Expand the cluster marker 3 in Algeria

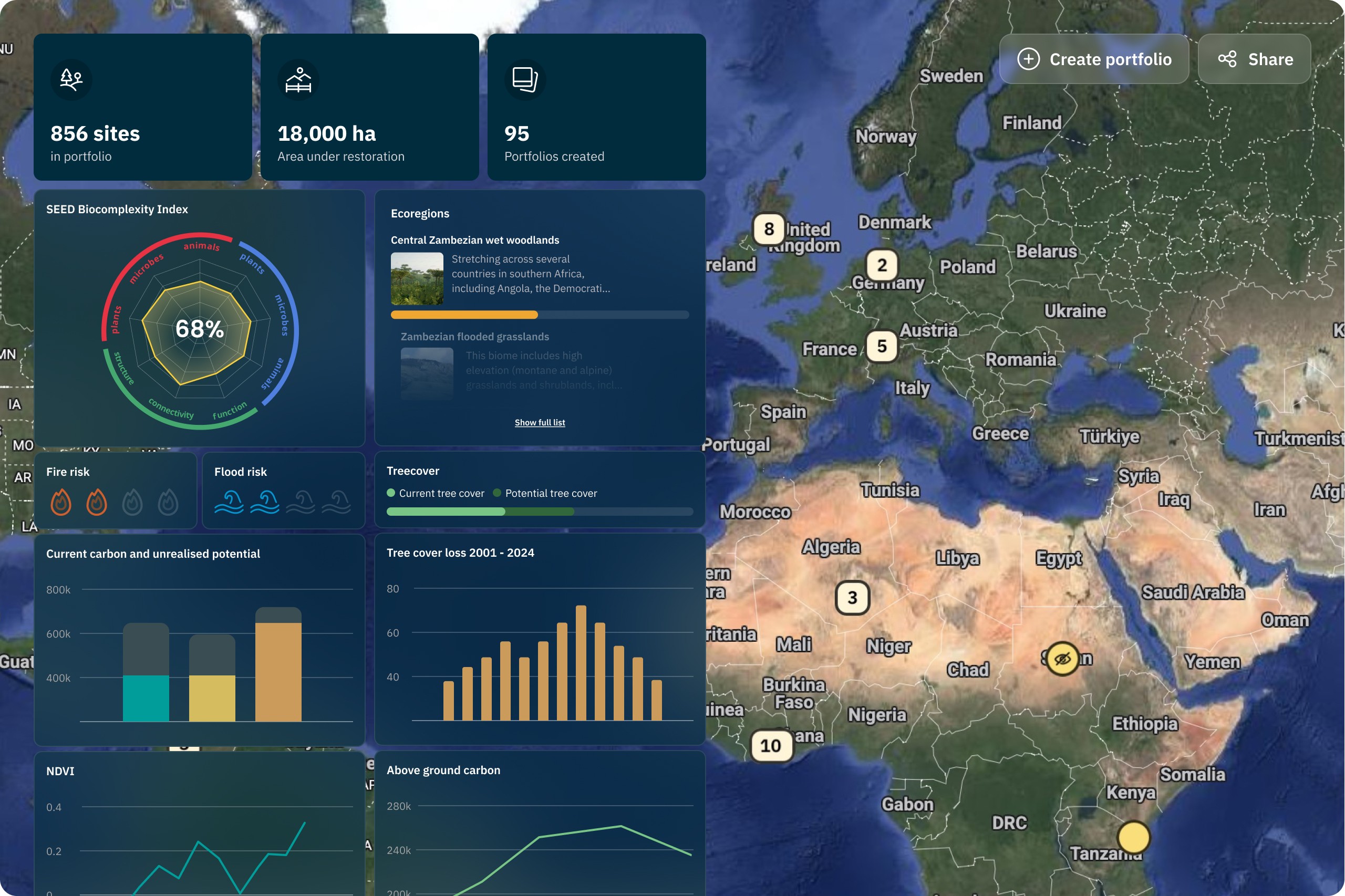pos(852,598)
